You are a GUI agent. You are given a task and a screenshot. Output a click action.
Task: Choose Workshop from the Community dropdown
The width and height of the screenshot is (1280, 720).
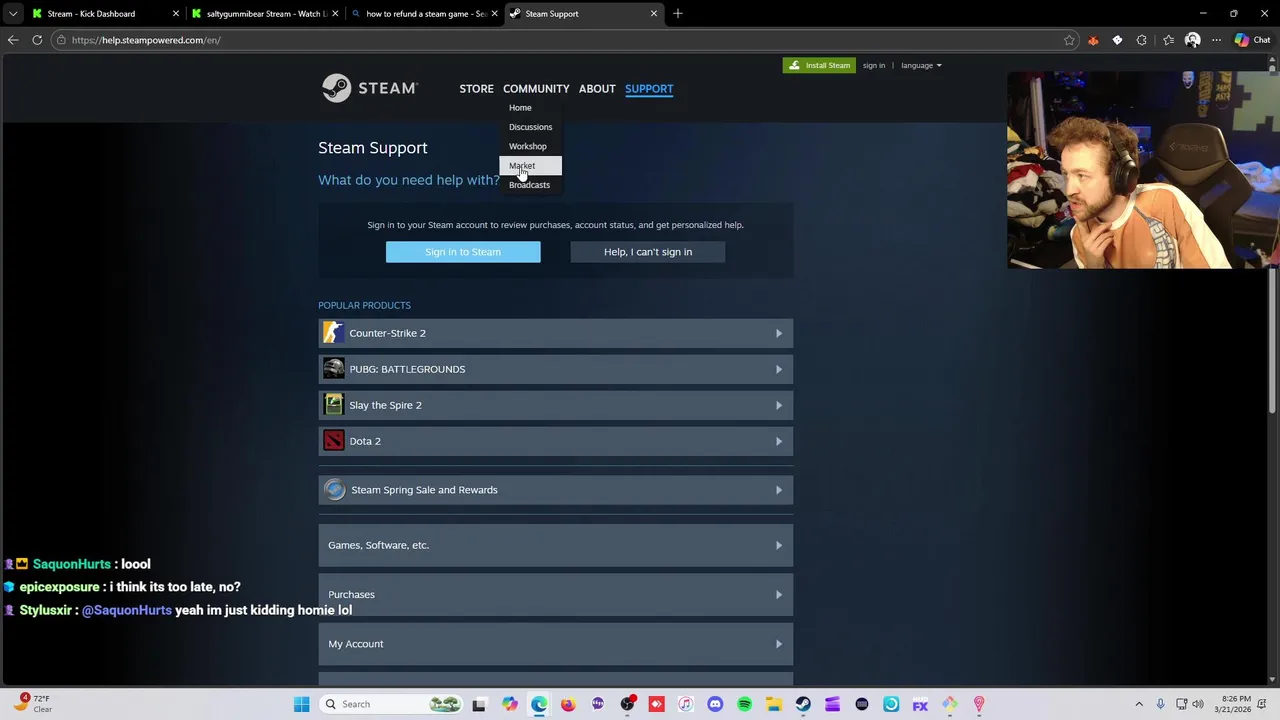(x=527, y=146)
